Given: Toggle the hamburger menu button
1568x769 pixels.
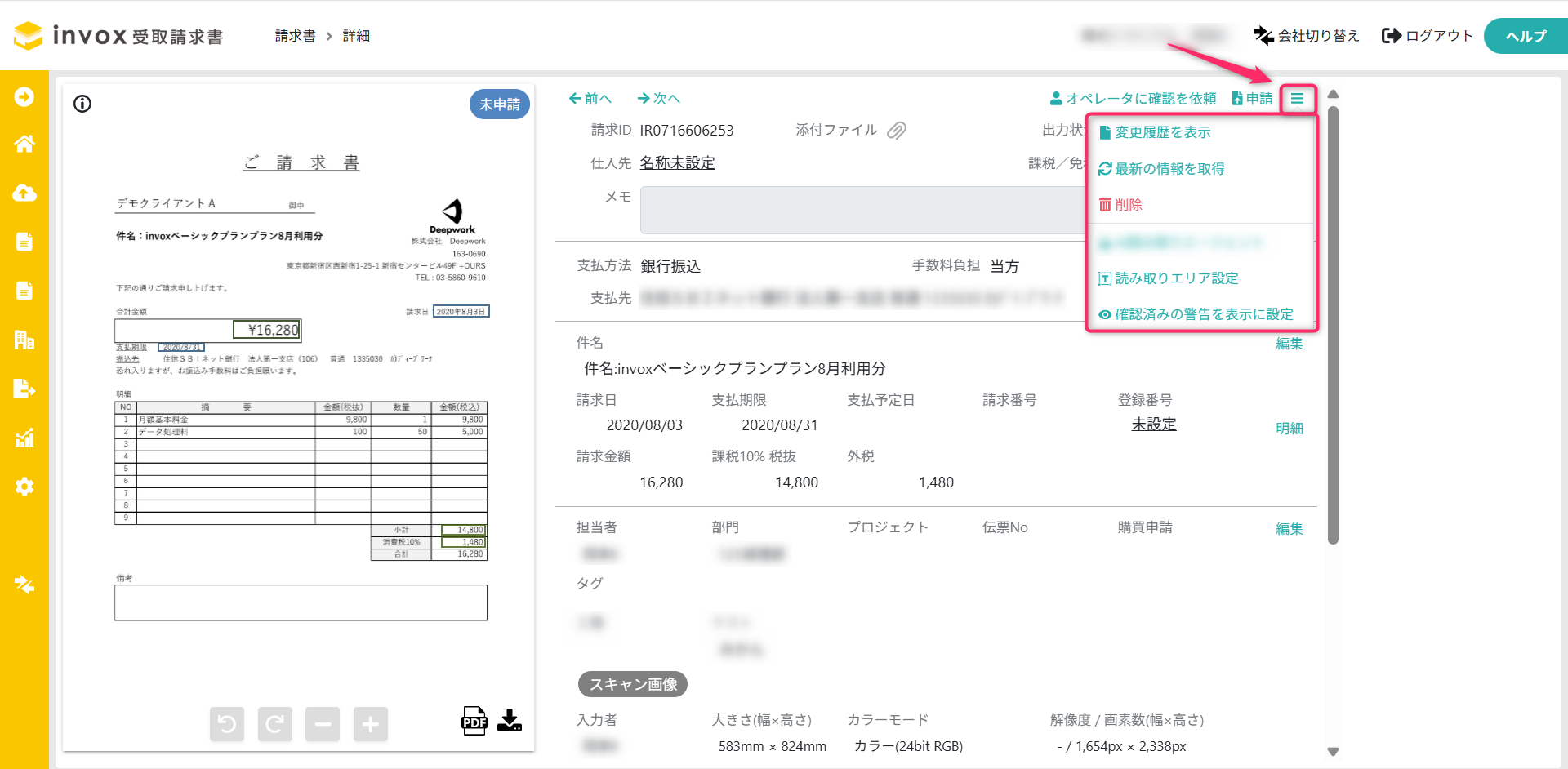Looking at the screenshot, I should (x=1297, y=99).
